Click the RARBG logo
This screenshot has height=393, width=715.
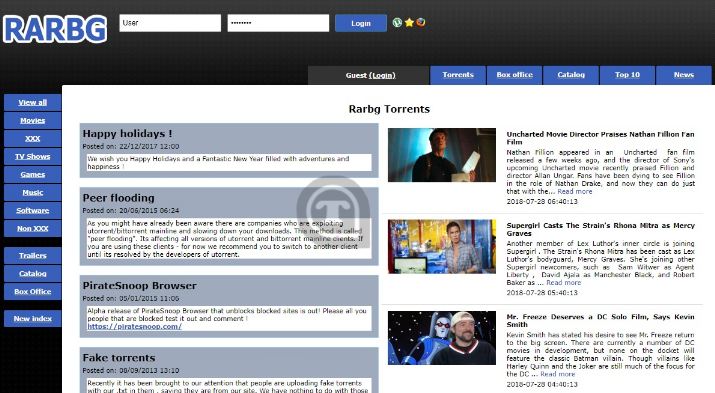[x=55, y=30]
